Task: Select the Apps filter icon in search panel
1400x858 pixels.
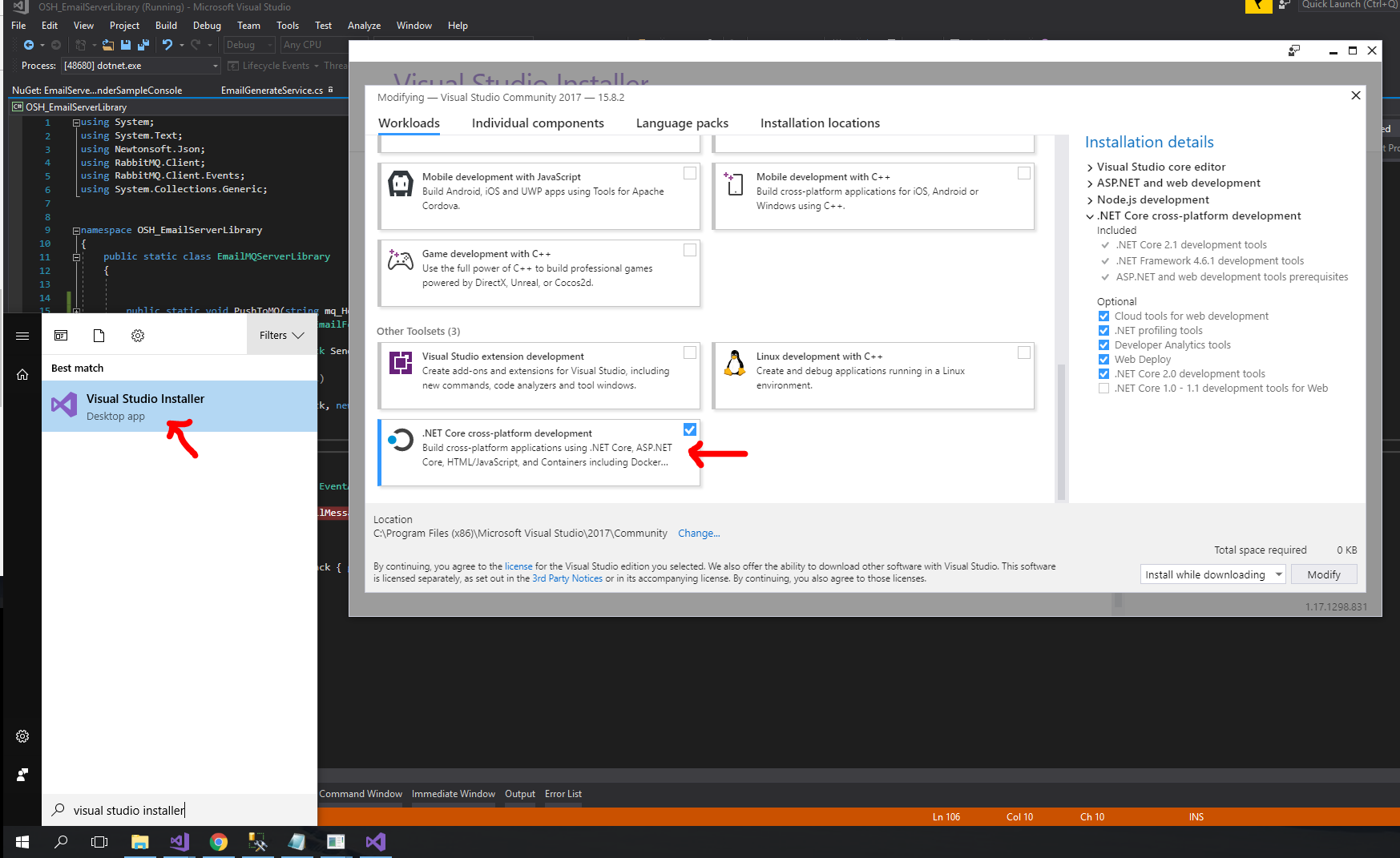Action: [61, 336]
